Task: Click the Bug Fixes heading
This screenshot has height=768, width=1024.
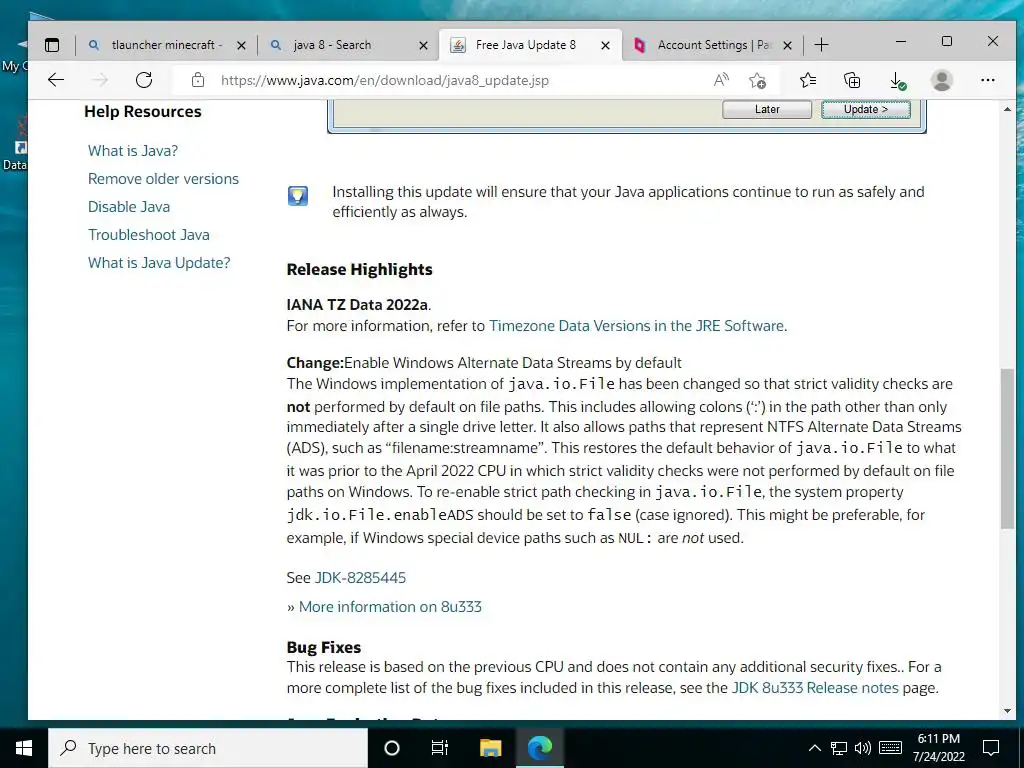Action: 323,647
